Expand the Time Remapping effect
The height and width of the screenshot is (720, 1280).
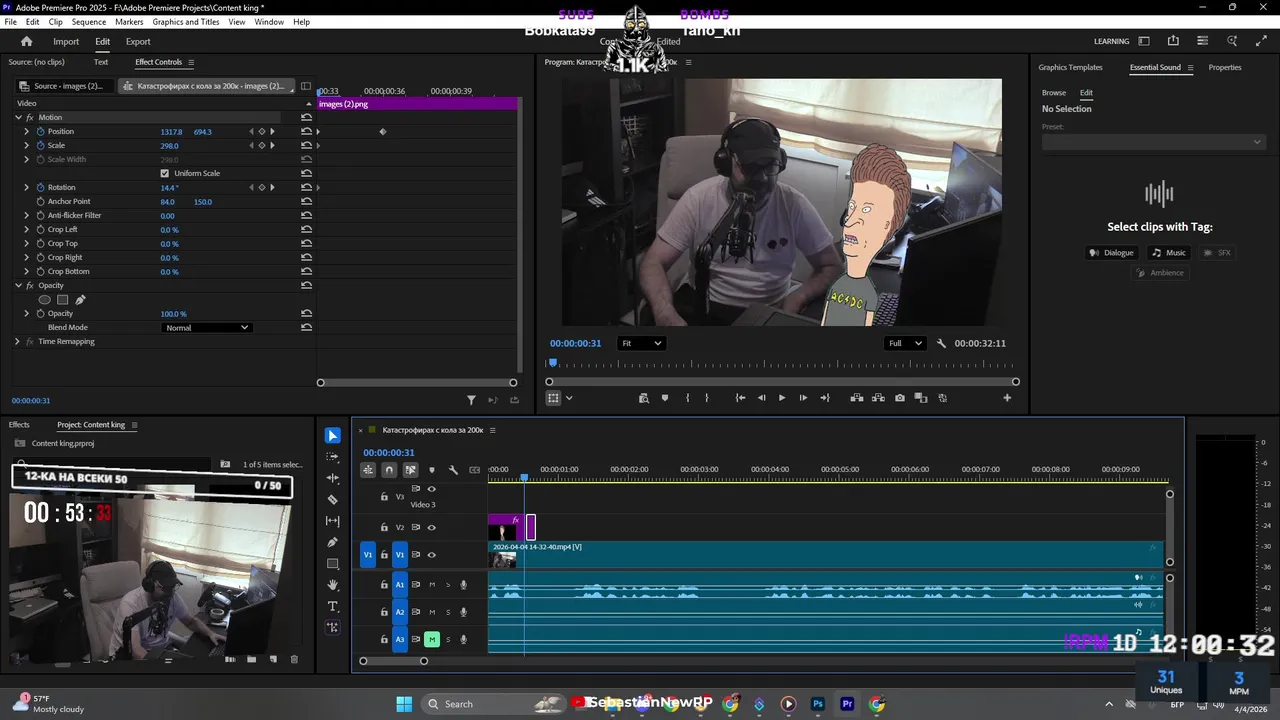(18, 341)
